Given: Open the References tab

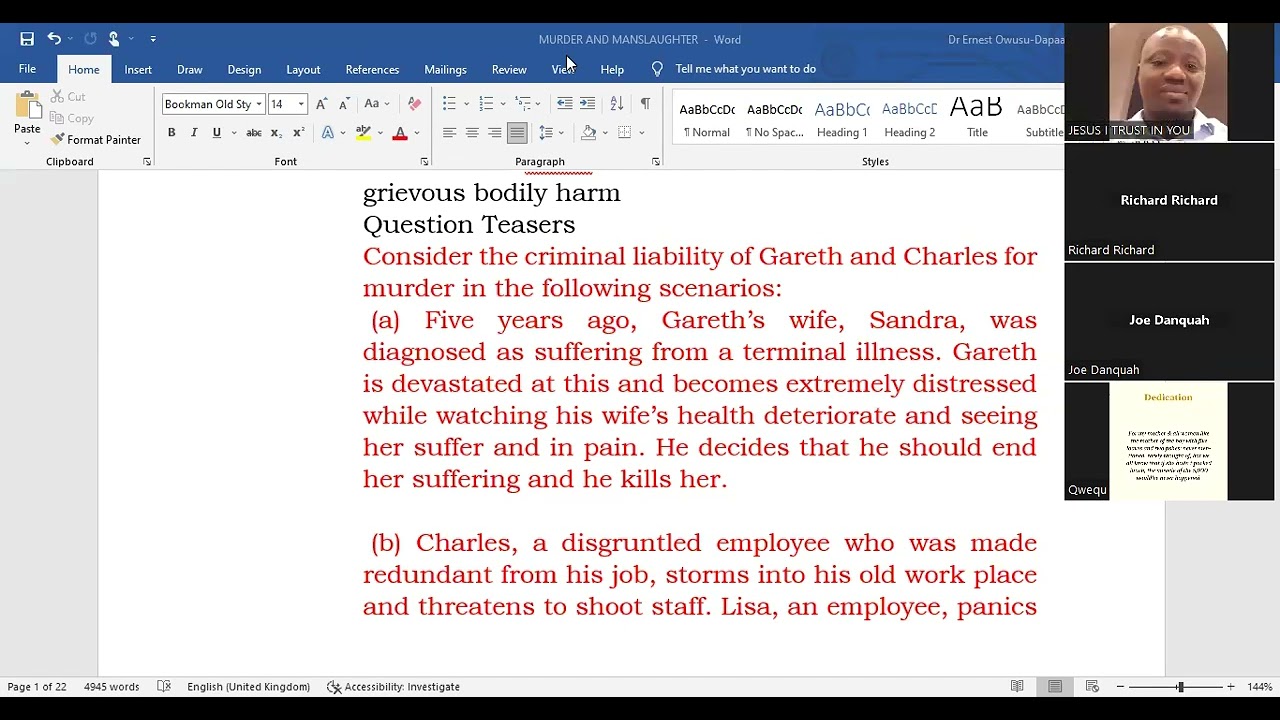Looking at the screenshot, I should (372, 69).
